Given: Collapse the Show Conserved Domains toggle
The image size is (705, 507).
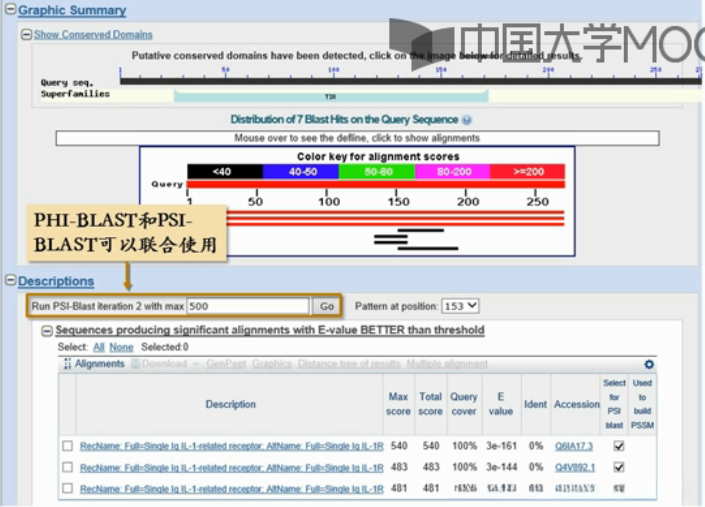Looking at the screenshot, I should (x=27, y=35).
